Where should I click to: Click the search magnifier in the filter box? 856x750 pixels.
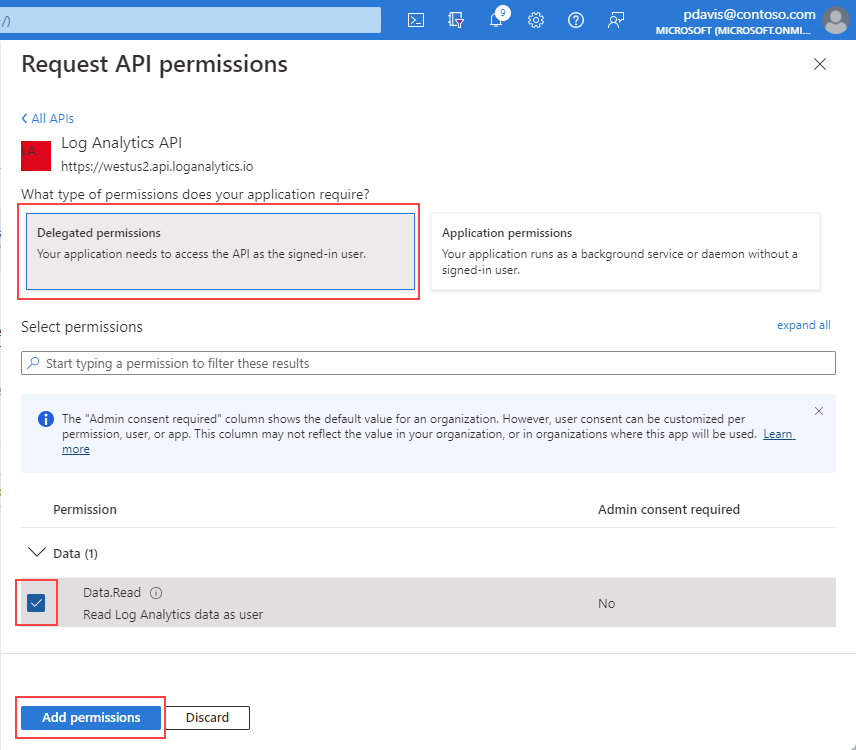pos(33,362)
